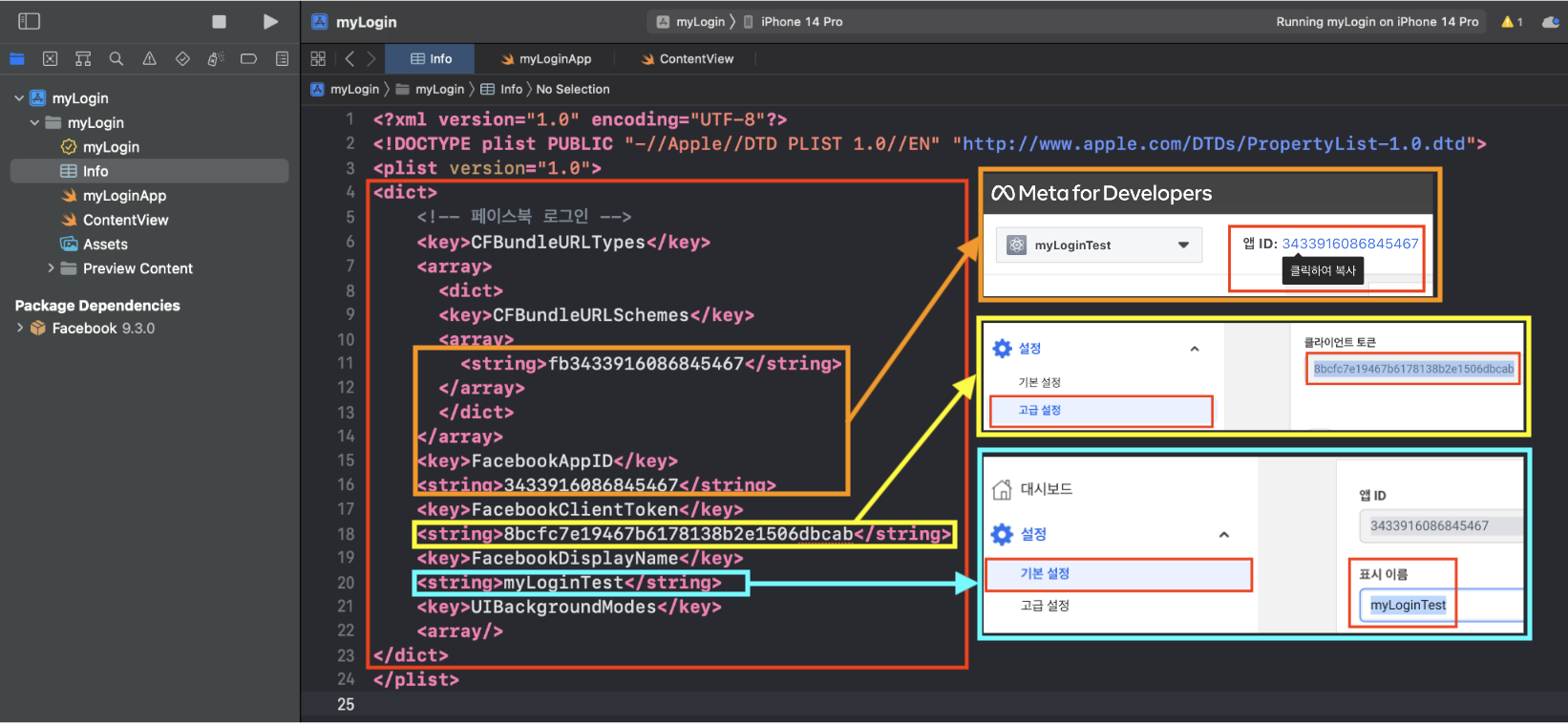Click myLogin folder in jump bar
The height and width of the screenshot is (726, 1568).
pos(431,90)
